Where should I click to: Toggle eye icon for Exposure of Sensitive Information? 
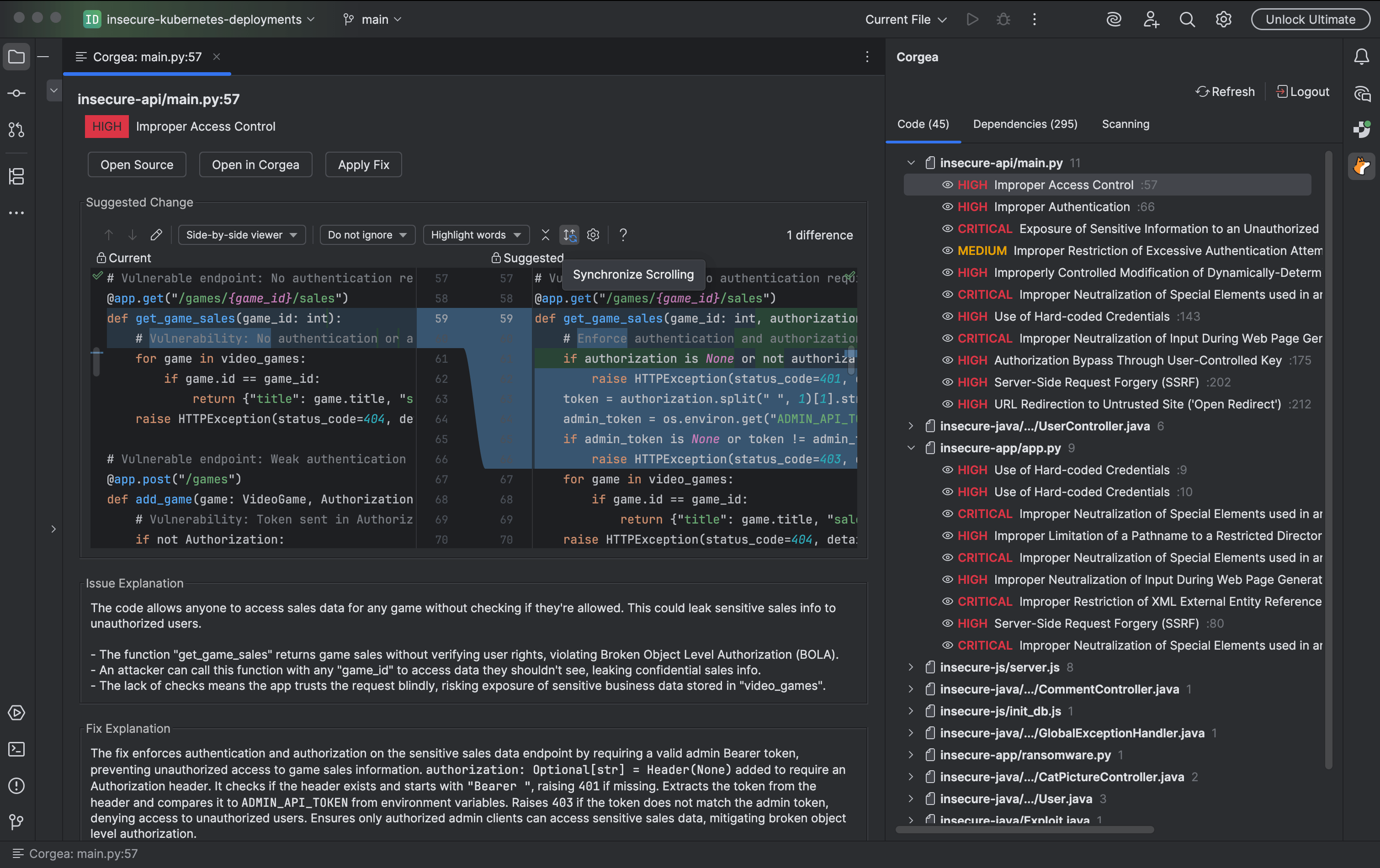[947, 228]
